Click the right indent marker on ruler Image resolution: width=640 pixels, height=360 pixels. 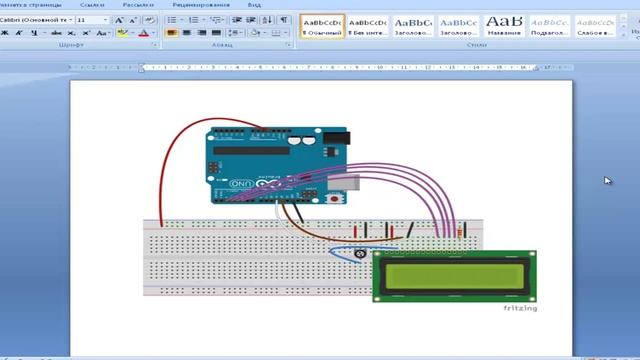click(536, 69)
